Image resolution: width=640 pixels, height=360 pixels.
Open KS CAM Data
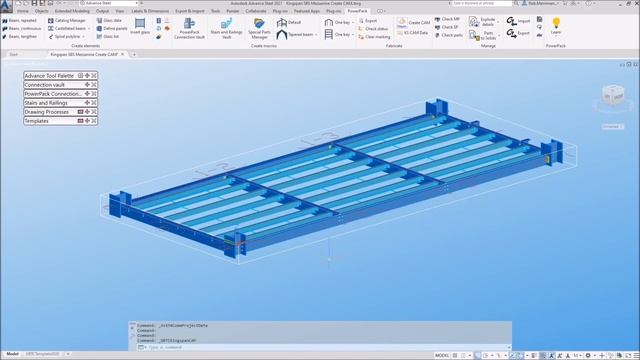(x=413, y=33)
